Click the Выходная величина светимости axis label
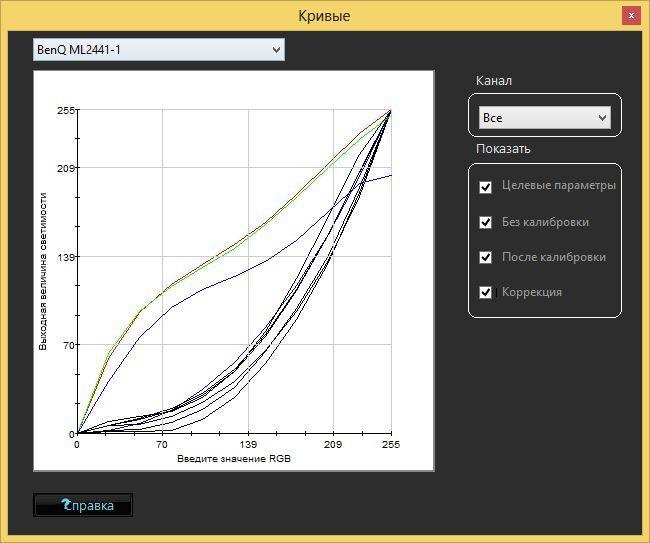Screen dimensions: 650x543 pos(43,272)
